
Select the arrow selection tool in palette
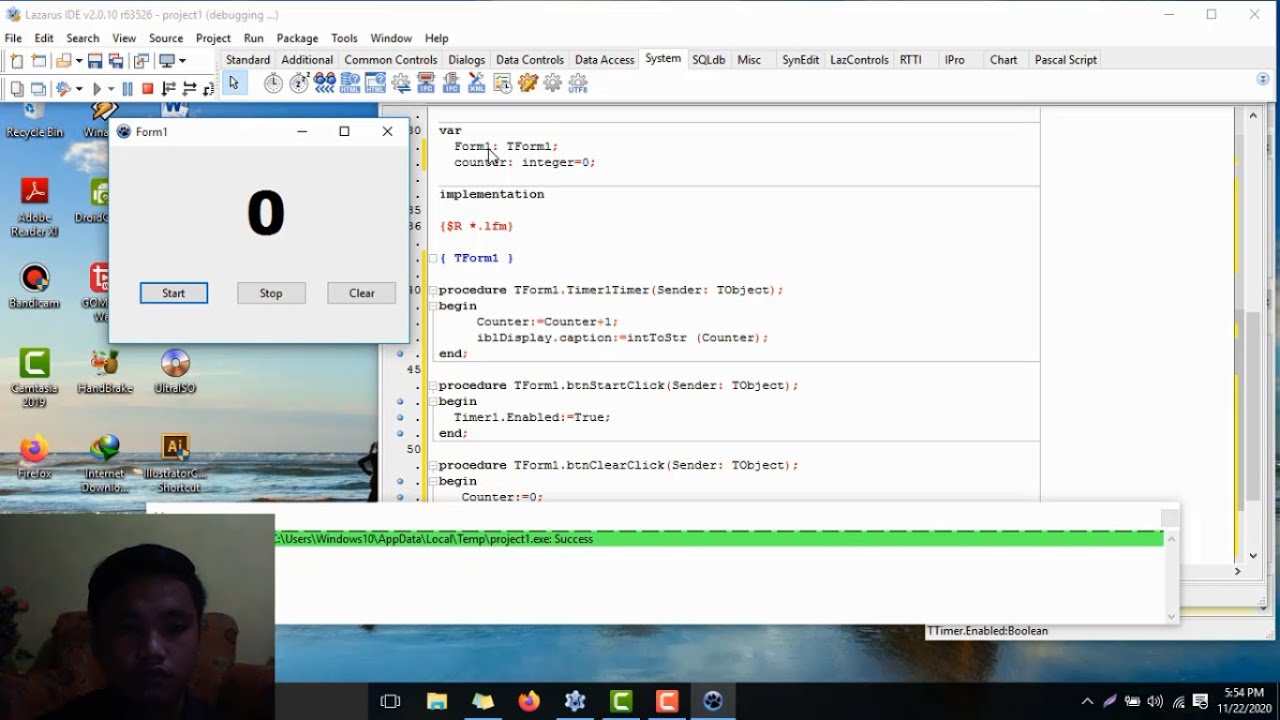click(234, 84)
